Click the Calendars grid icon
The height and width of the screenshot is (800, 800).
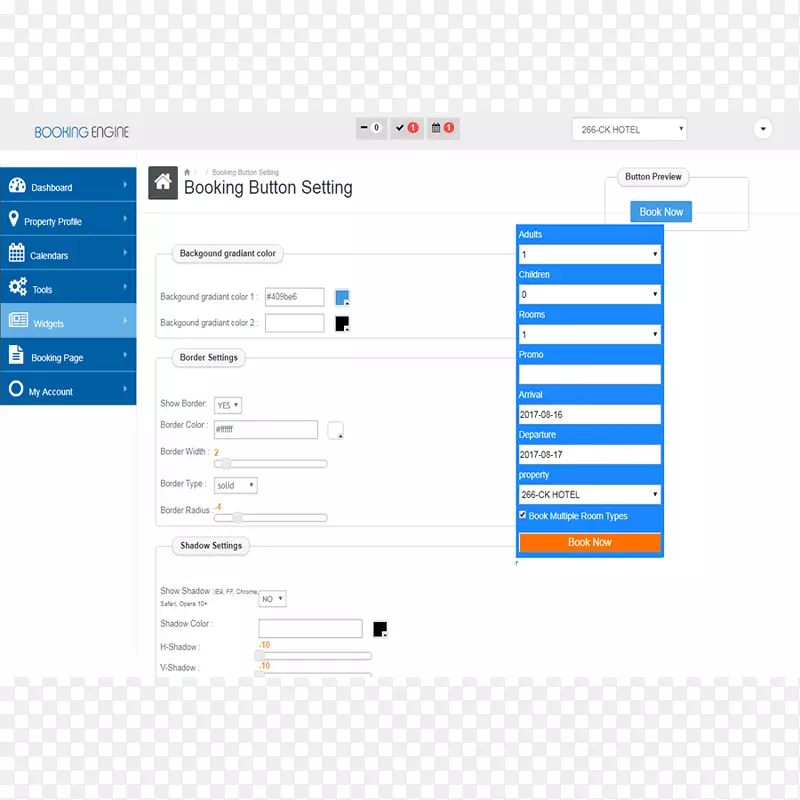click(16, 253)
